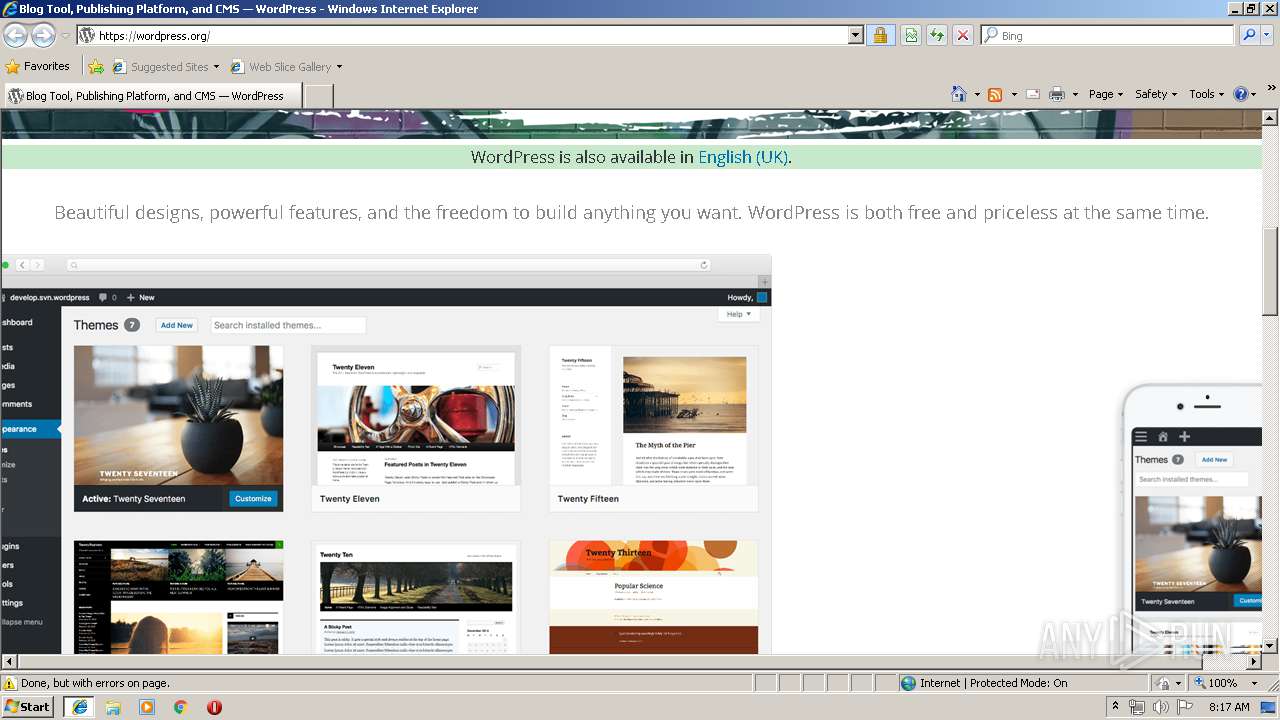This screenshot has height=720, width=1280.
Task: Open a new blank tab
Action: pyautogui.click(x=318, y=96)
